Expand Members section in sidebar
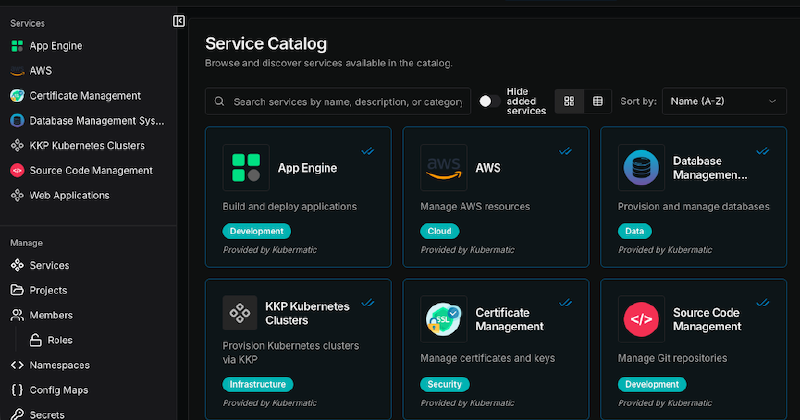Image resolution: width=800 pixels, height=420 pixels. pyautogui.click(x=50, y=315)
